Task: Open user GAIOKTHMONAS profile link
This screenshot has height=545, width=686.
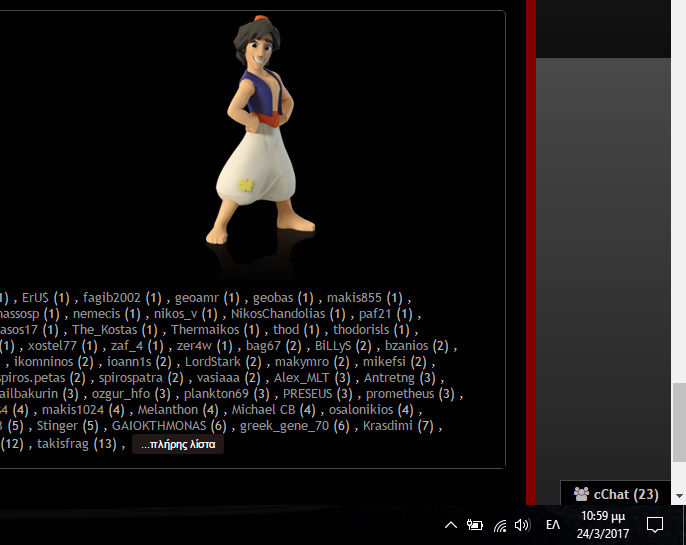Action: pos(159,426)
